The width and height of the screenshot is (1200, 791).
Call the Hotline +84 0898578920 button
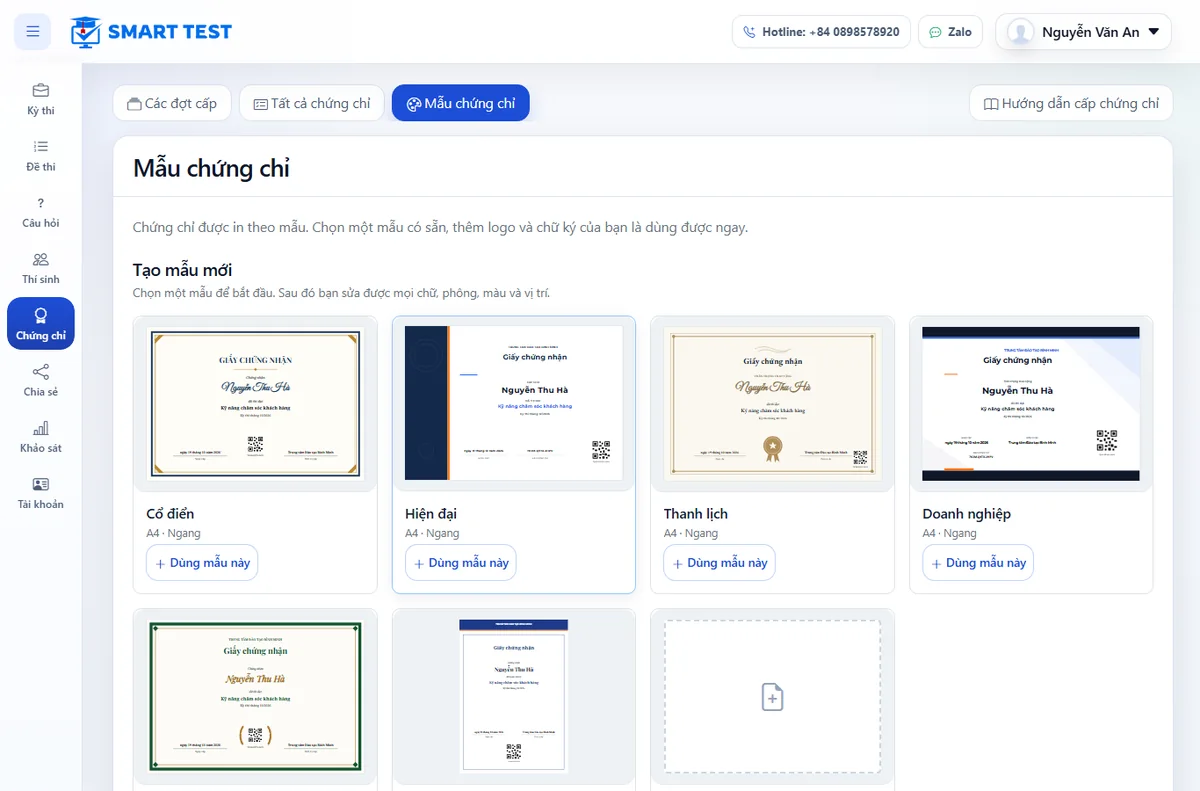tap(821, 32)
